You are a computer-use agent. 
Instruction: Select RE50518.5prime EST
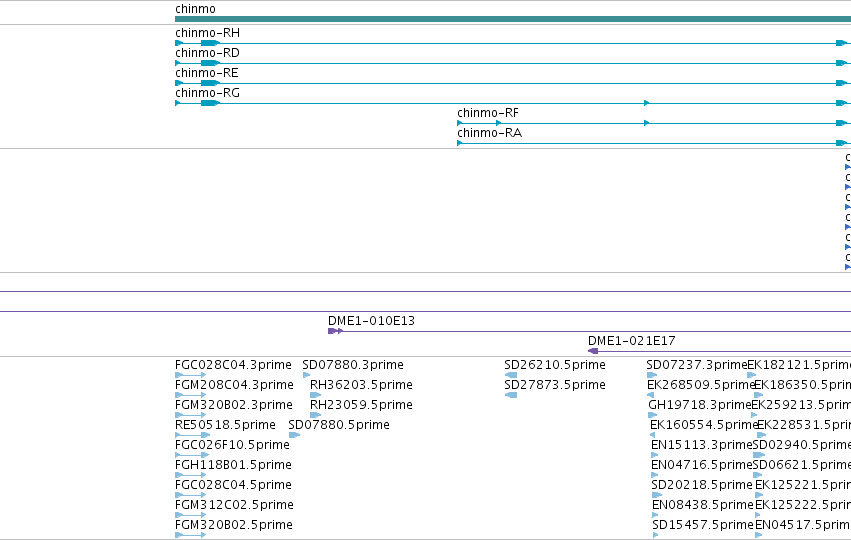(x=225, y=425)
